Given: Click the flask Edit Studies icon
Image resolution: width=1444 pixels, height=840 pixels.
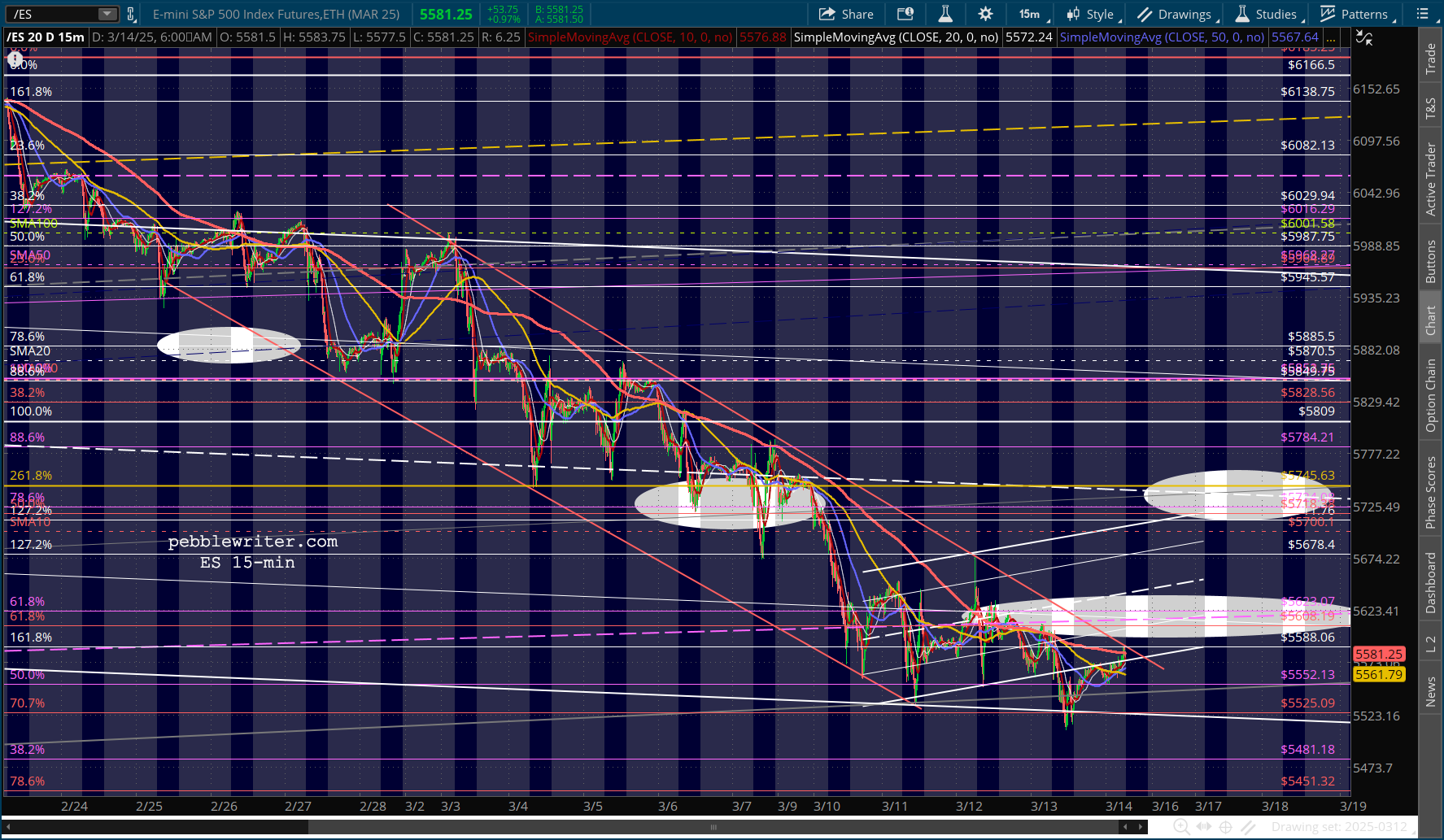Looking at the screenshot, I should (945, 14).
